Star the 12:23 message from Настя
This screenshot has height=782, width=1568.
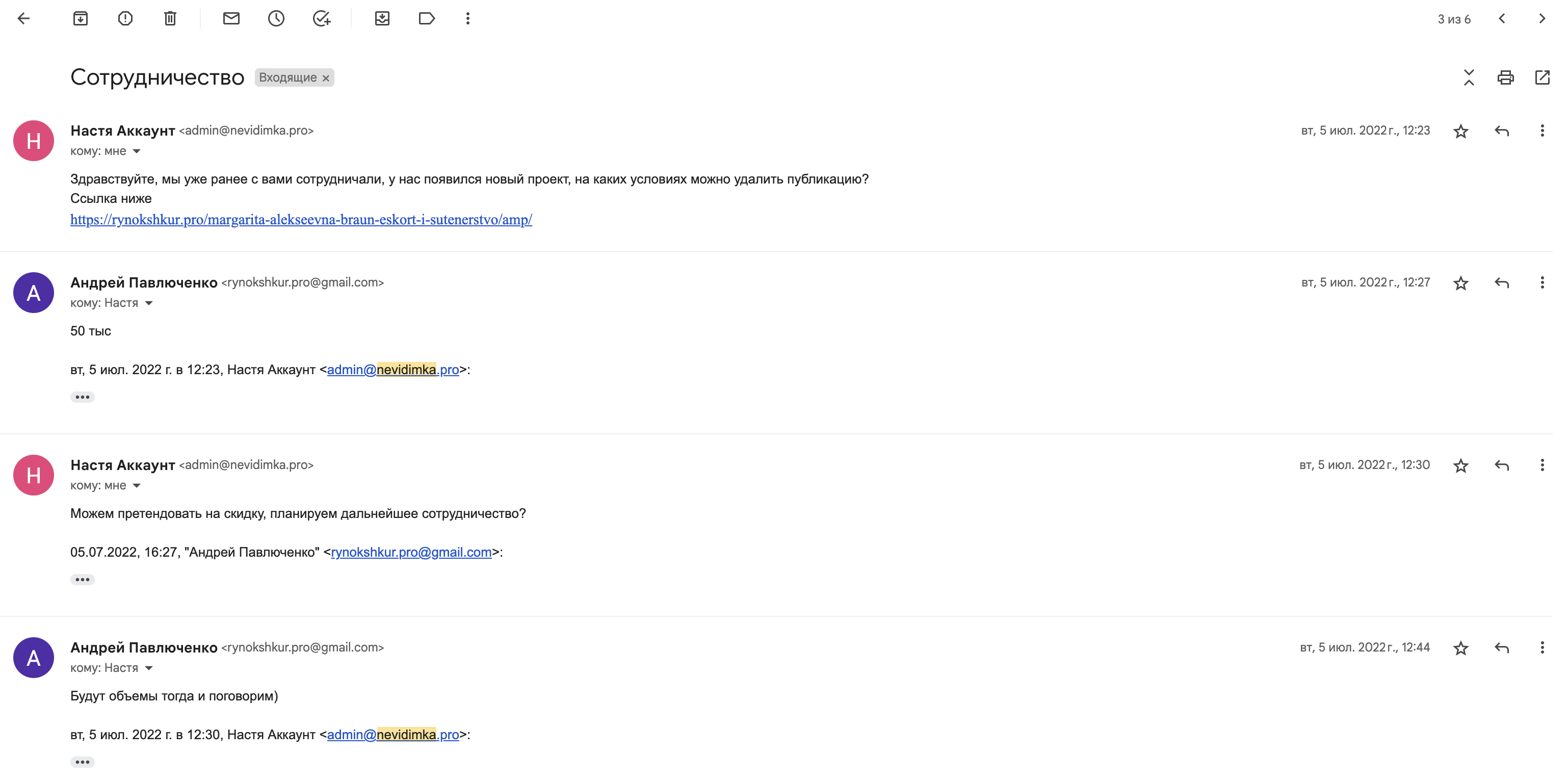point(1461,131)
